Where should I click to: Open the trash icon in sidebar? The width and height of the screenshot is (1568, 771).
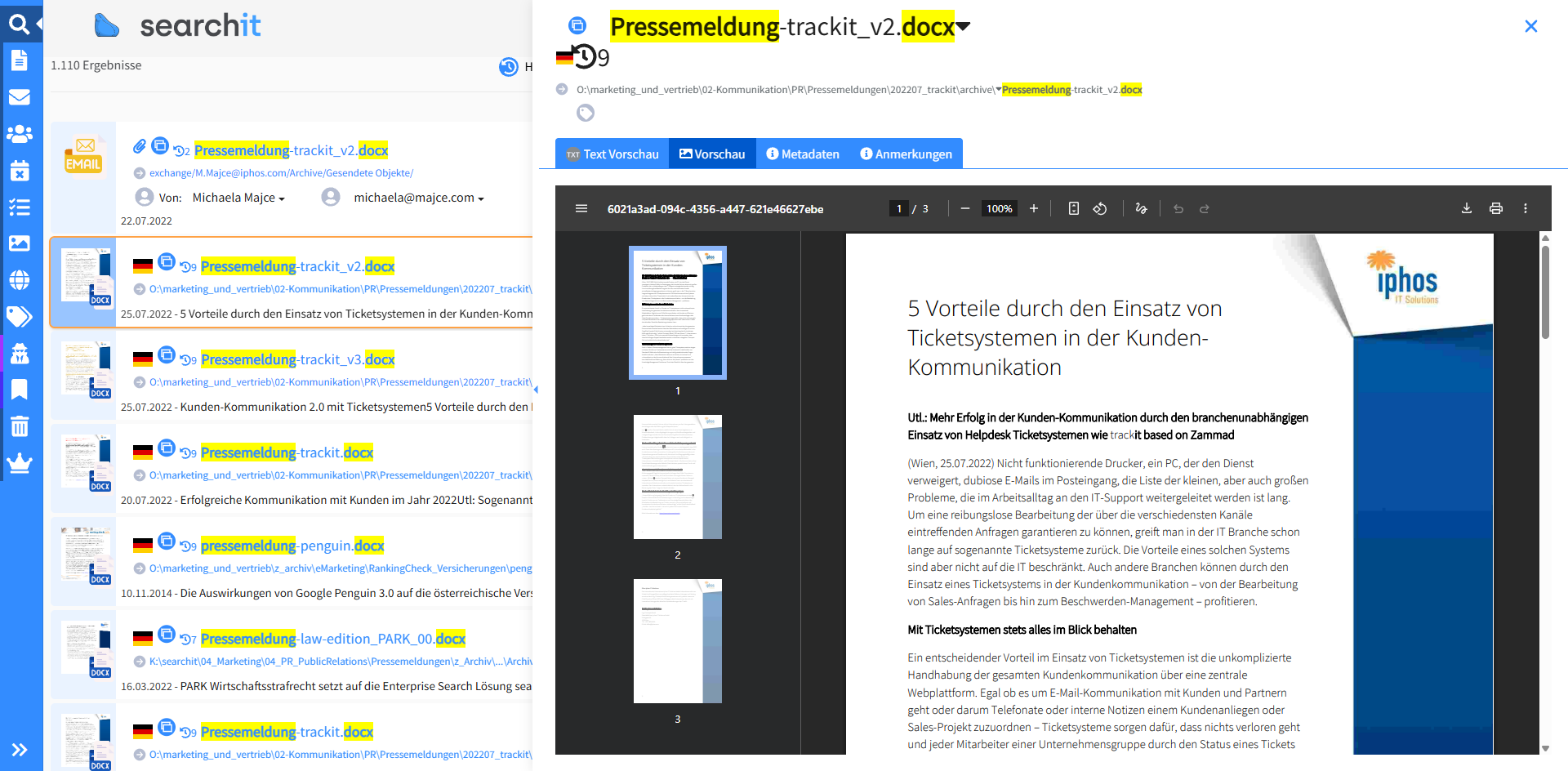20,426
